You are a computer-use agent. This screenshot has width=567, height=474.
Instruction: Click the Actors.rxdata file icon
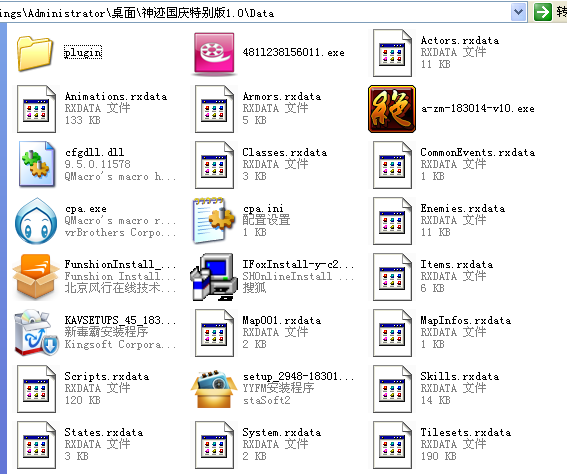coord(392,53)
